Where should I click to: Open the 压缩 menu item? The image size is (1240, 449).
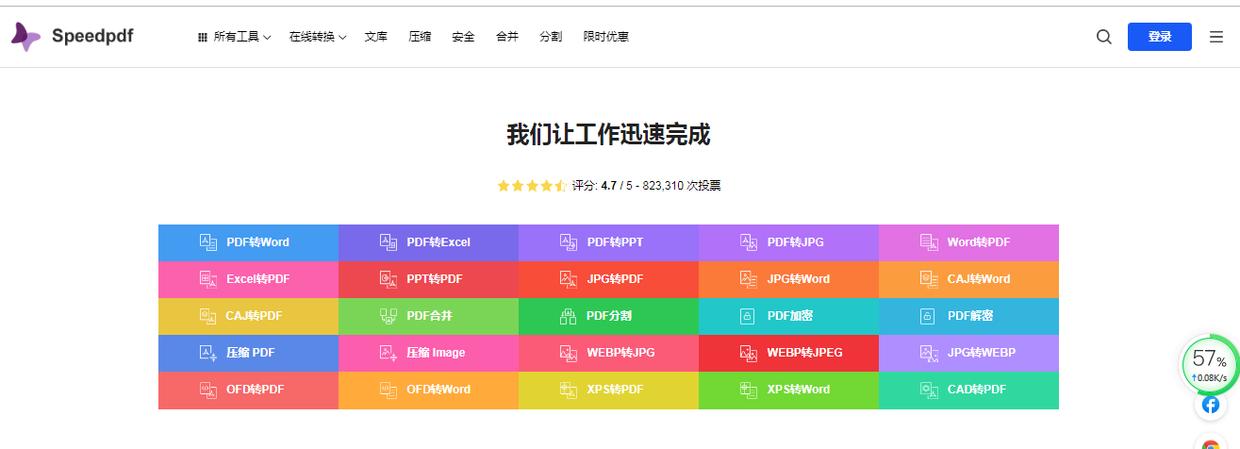tap(420, 37)
